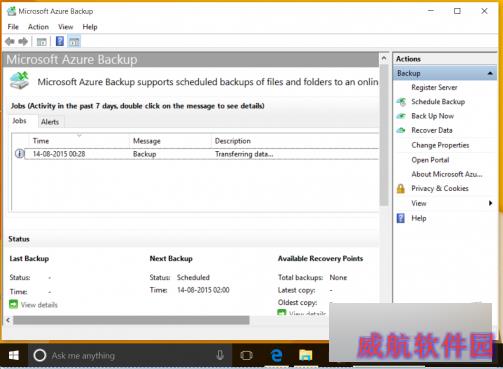Click the Scheduled status value
This screenshot has width=503, height=369.
[193, 277]
